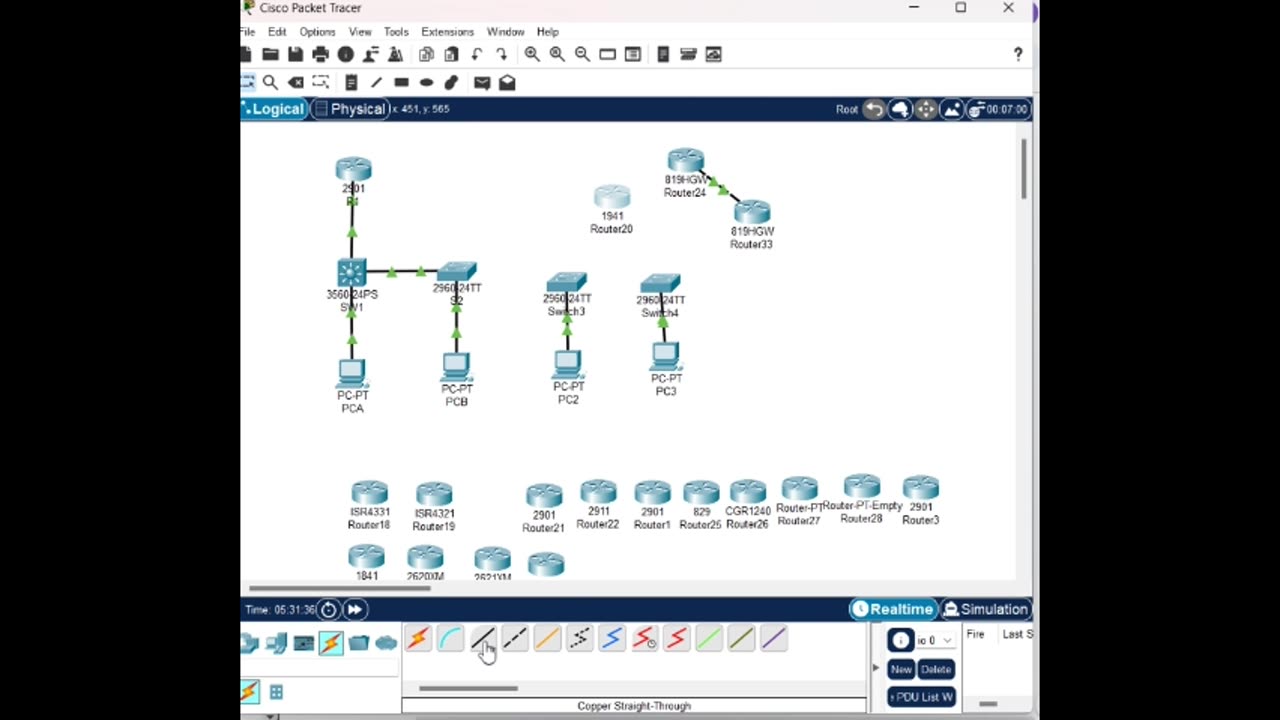The width and height of the screenshot is (1280, 720).
Task: Open the Edit menu
Action: [277, 32]
